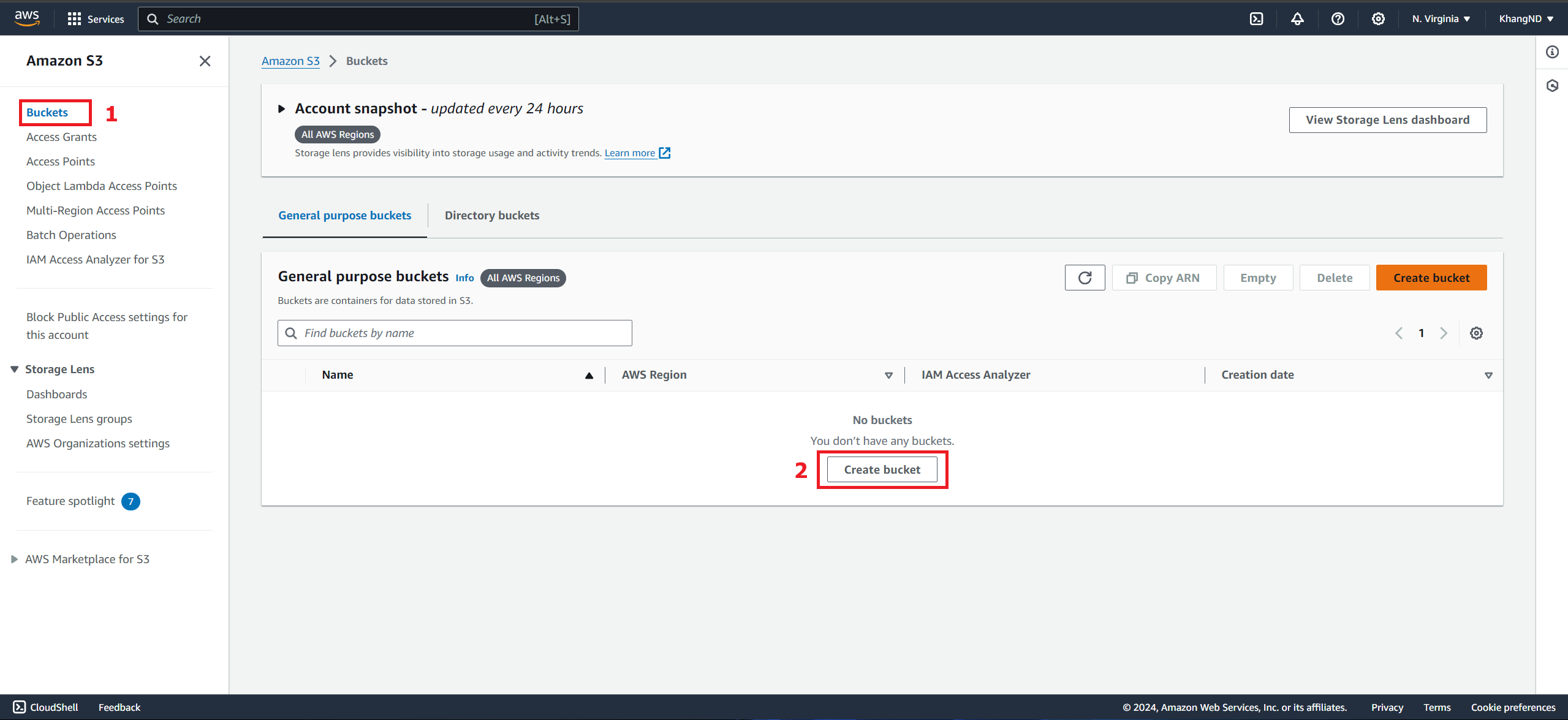The width and height of the screenshot is (1568, 720).
Task: Open the AWS home logo
Action: pos(27,18)
